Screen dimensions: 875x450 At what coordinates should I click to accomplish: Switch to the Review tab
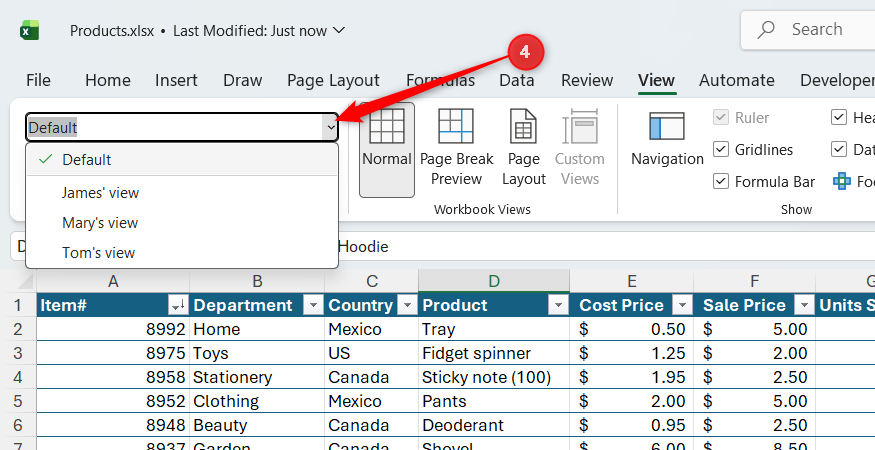[x=587, y=80]
